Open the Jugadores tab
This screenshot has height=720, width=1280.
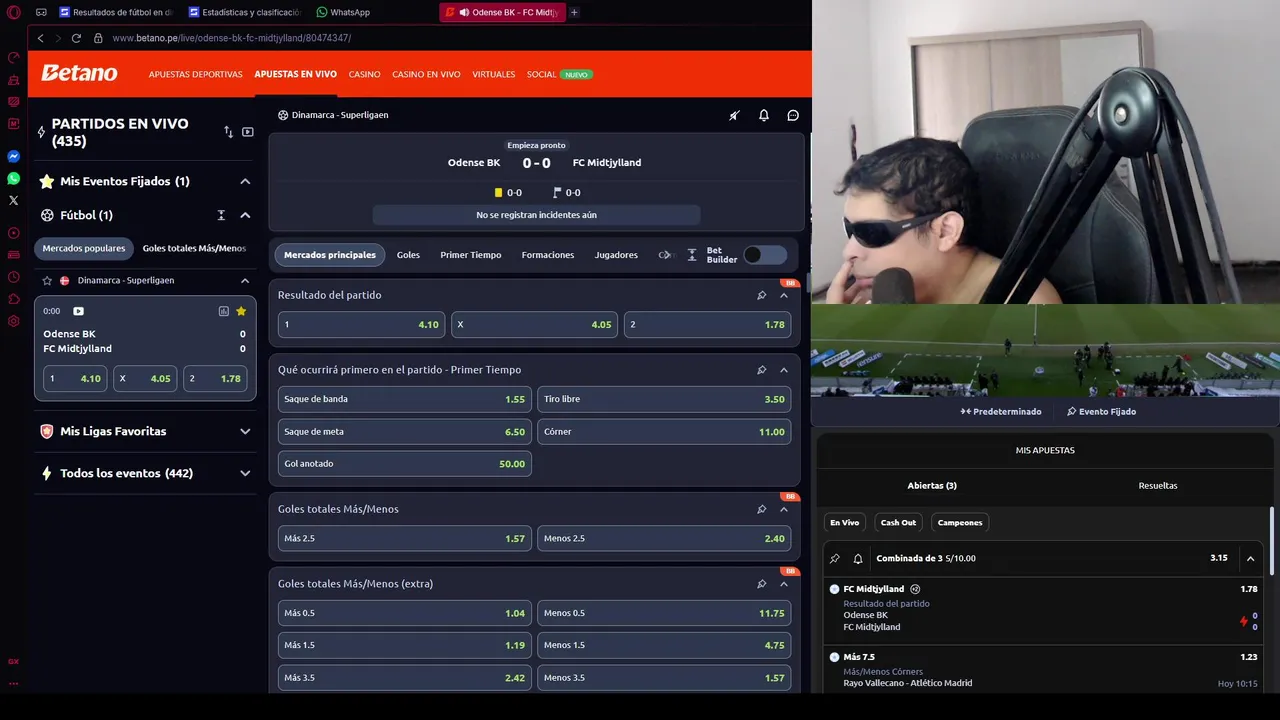[x=616, y=255]
